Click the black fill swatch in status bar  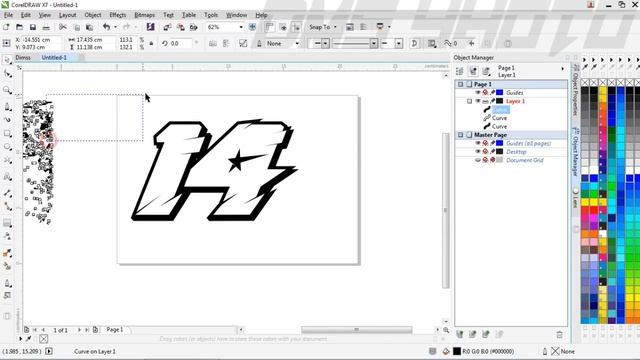click(457, 351)
